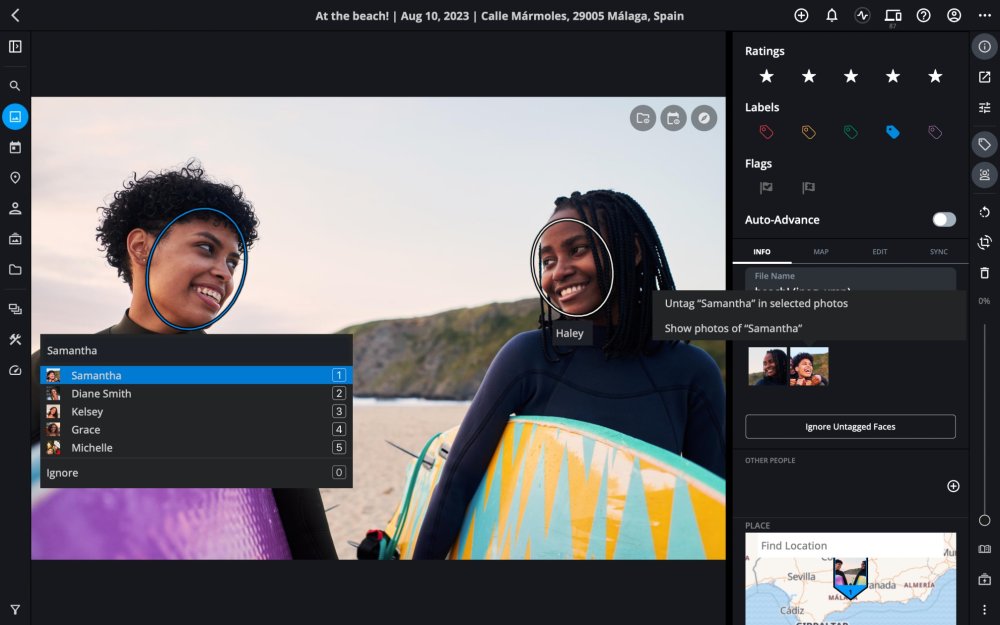Open the help question mark icon

(923, 15)
